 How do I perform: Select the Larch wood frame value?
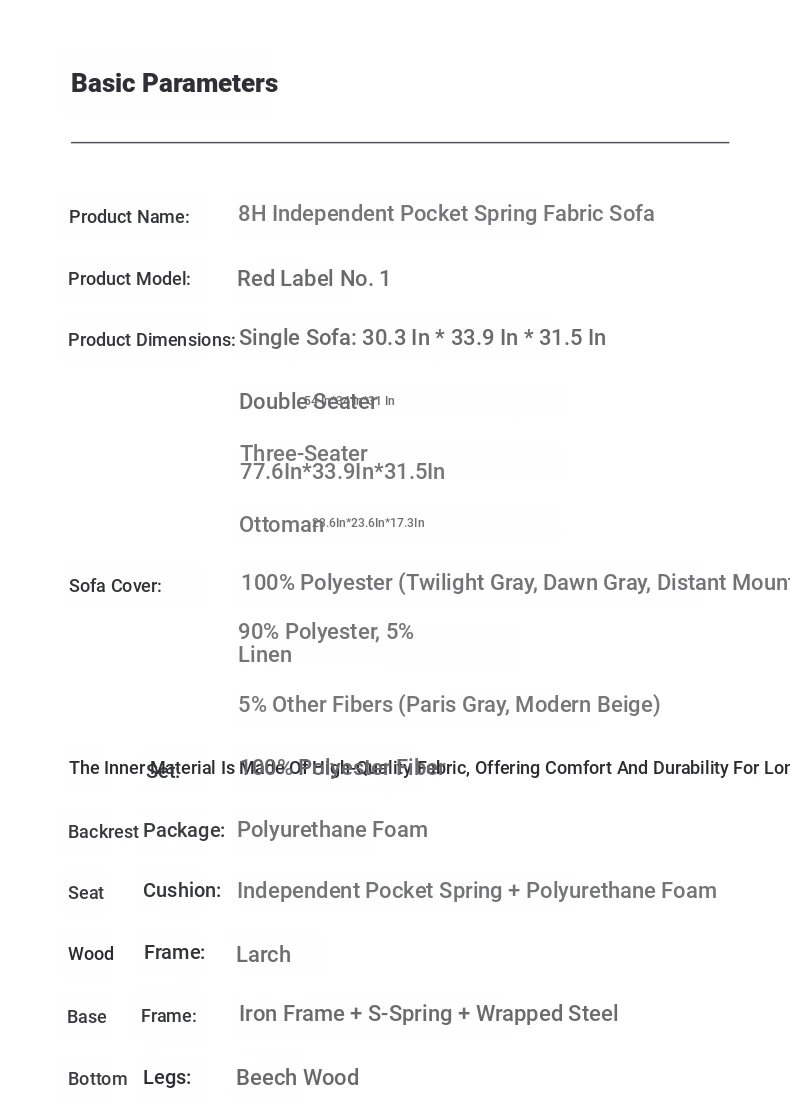(x=264, y=955)
